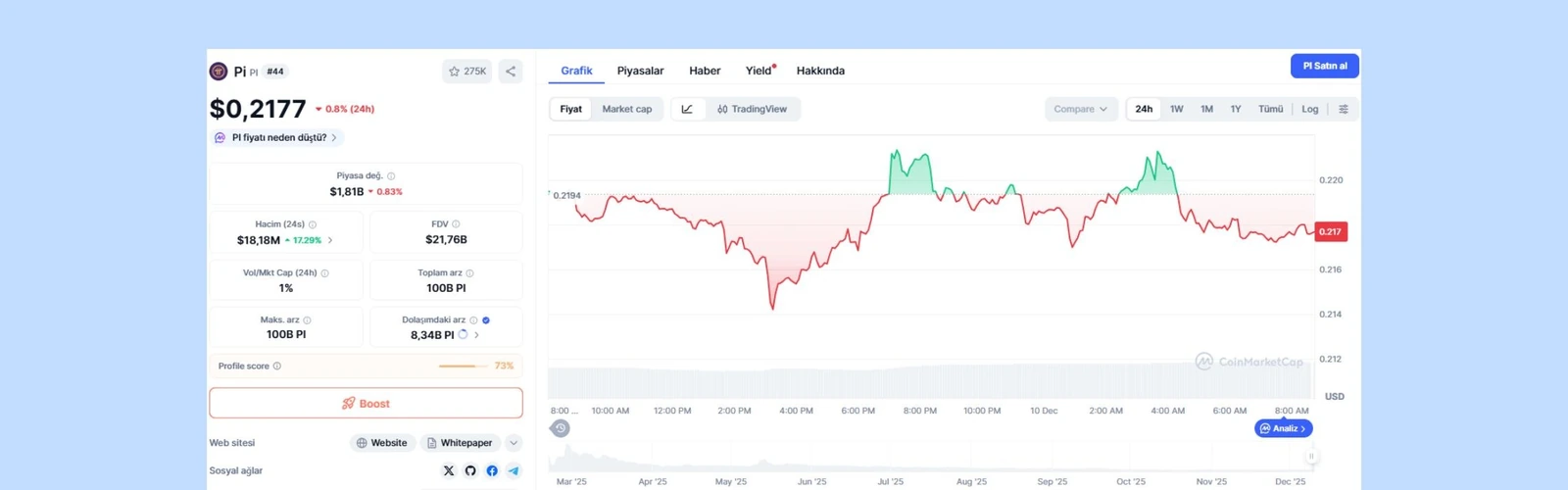Click the #44 rank badge
This screenshot has height=490, width=1568.
[275, 72]
